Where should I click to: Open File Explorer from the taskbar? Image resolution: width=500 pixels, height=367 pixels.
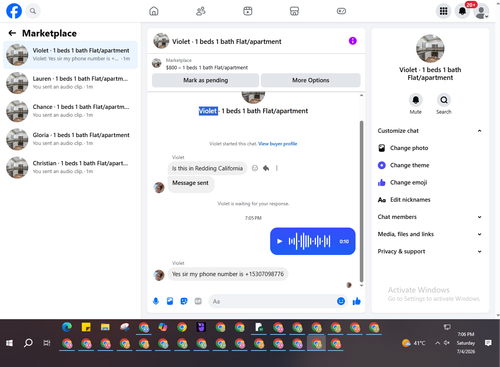pyautogui.click(x=105, y=327)
